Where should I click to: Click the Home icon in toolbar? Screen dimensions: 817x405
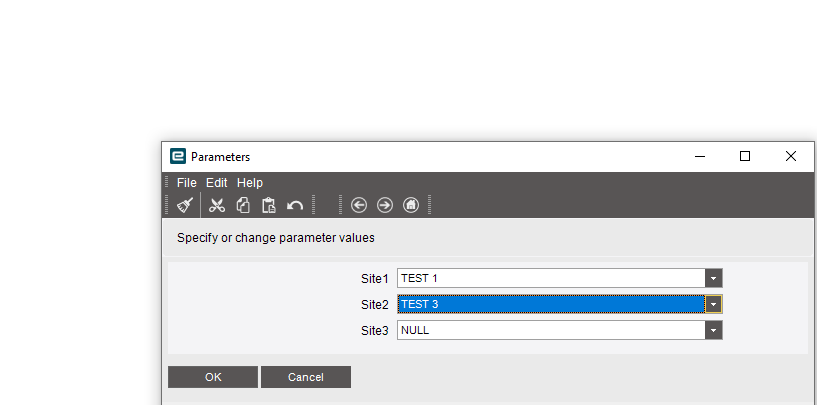(411, 205)
